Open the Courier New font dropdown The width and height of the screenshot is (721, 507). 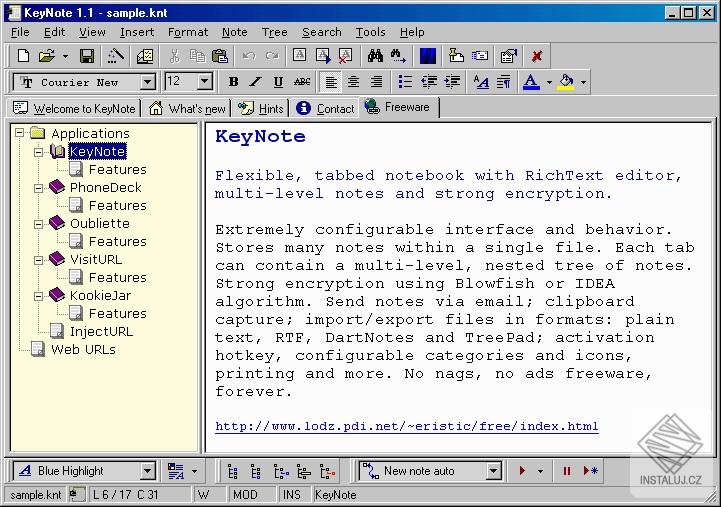148,82
